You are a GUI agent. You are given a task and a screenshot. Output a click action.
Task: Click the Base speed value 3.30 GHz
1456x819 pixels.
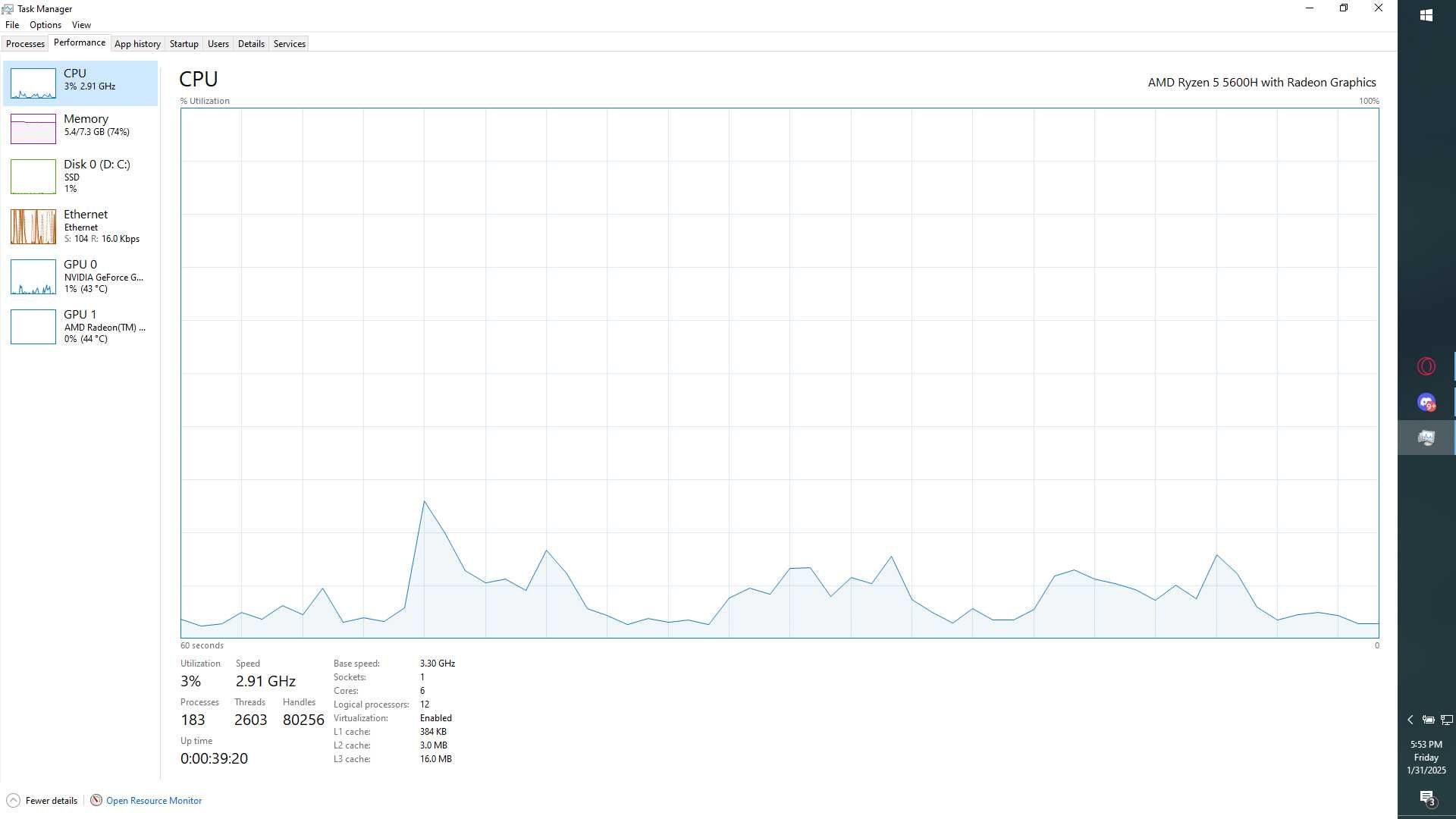(438, 664)
